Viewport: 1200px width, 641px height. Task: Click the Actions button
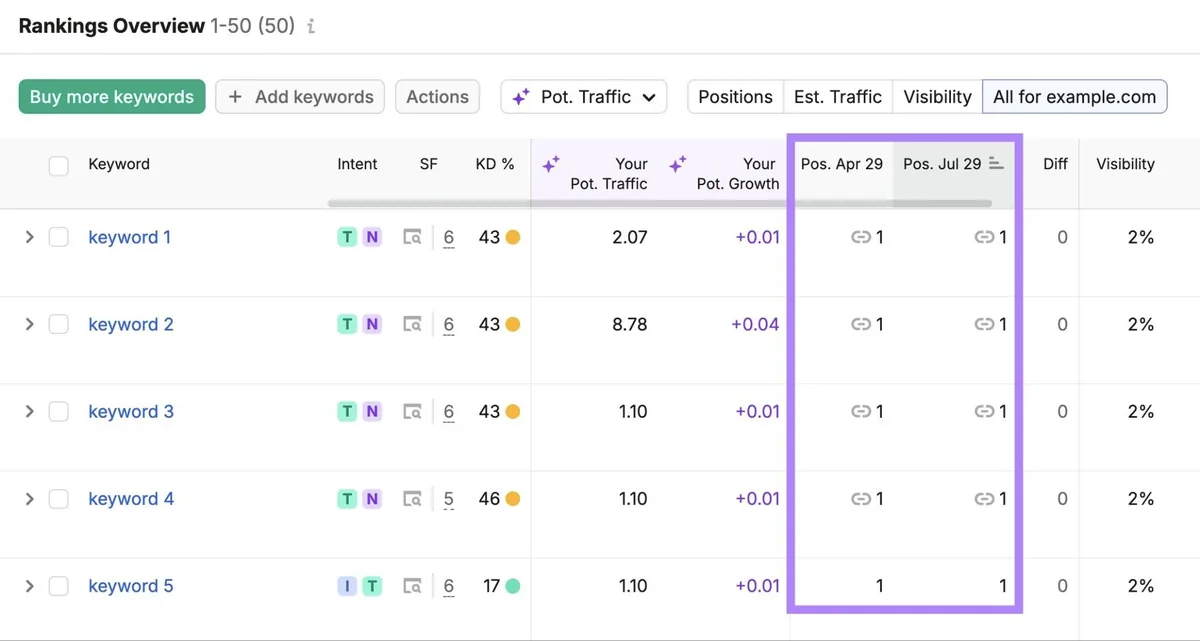pyautogui.click(x=438, y=97)
